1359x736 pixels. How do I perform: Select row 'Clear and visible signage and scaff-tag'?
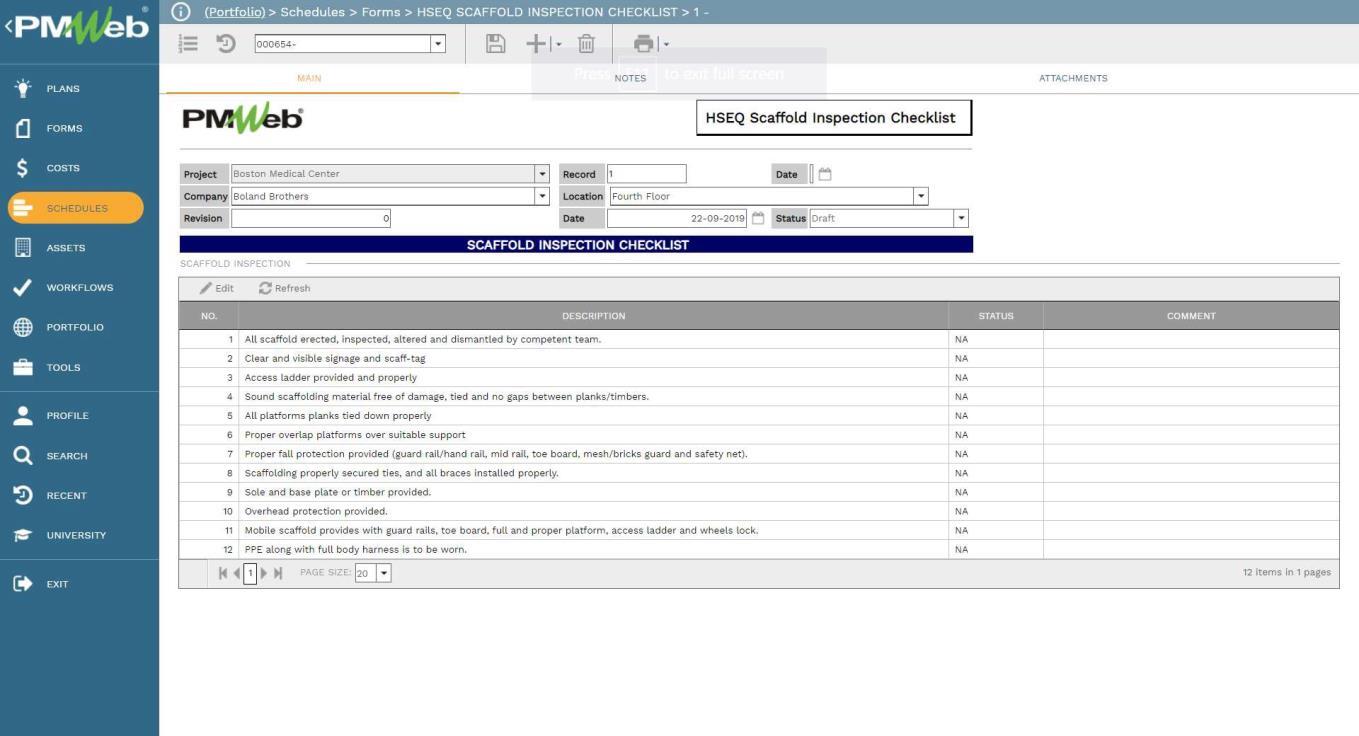click(x=759, y=358)
